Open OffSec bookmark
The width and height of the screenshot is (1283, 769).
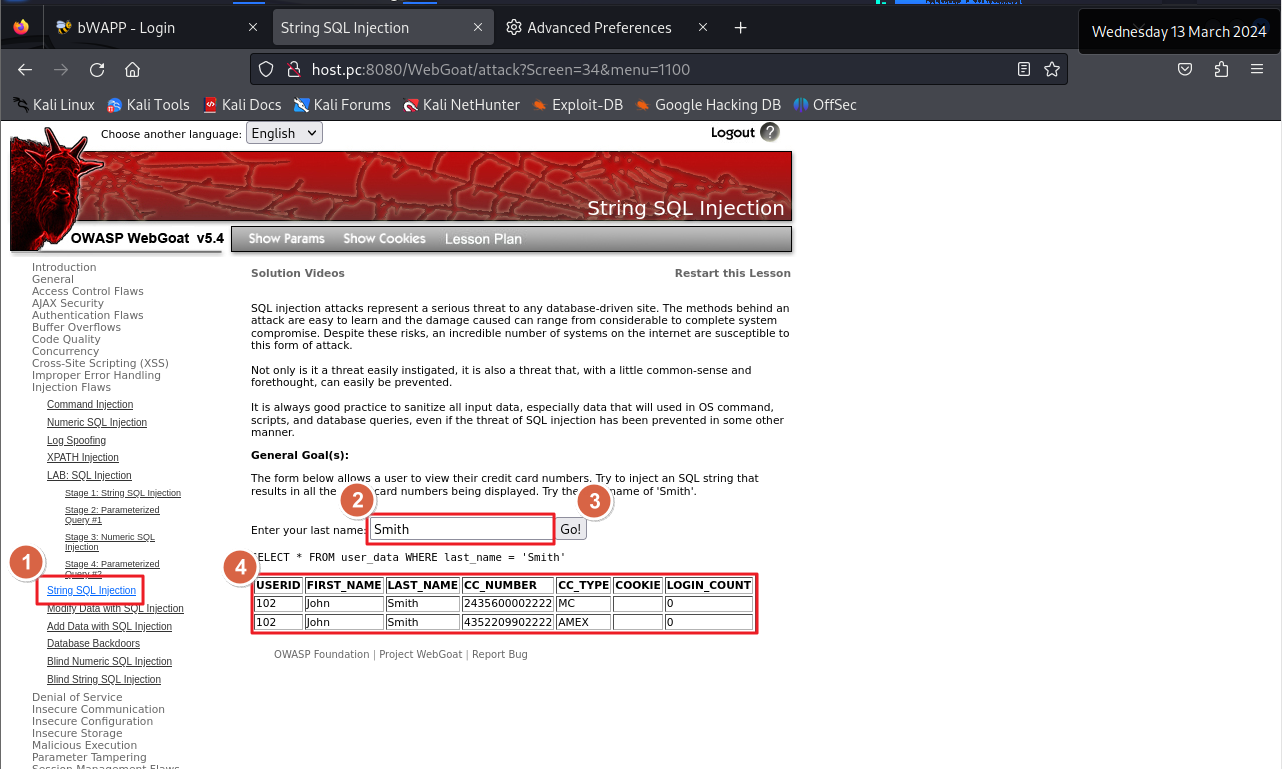825,105
